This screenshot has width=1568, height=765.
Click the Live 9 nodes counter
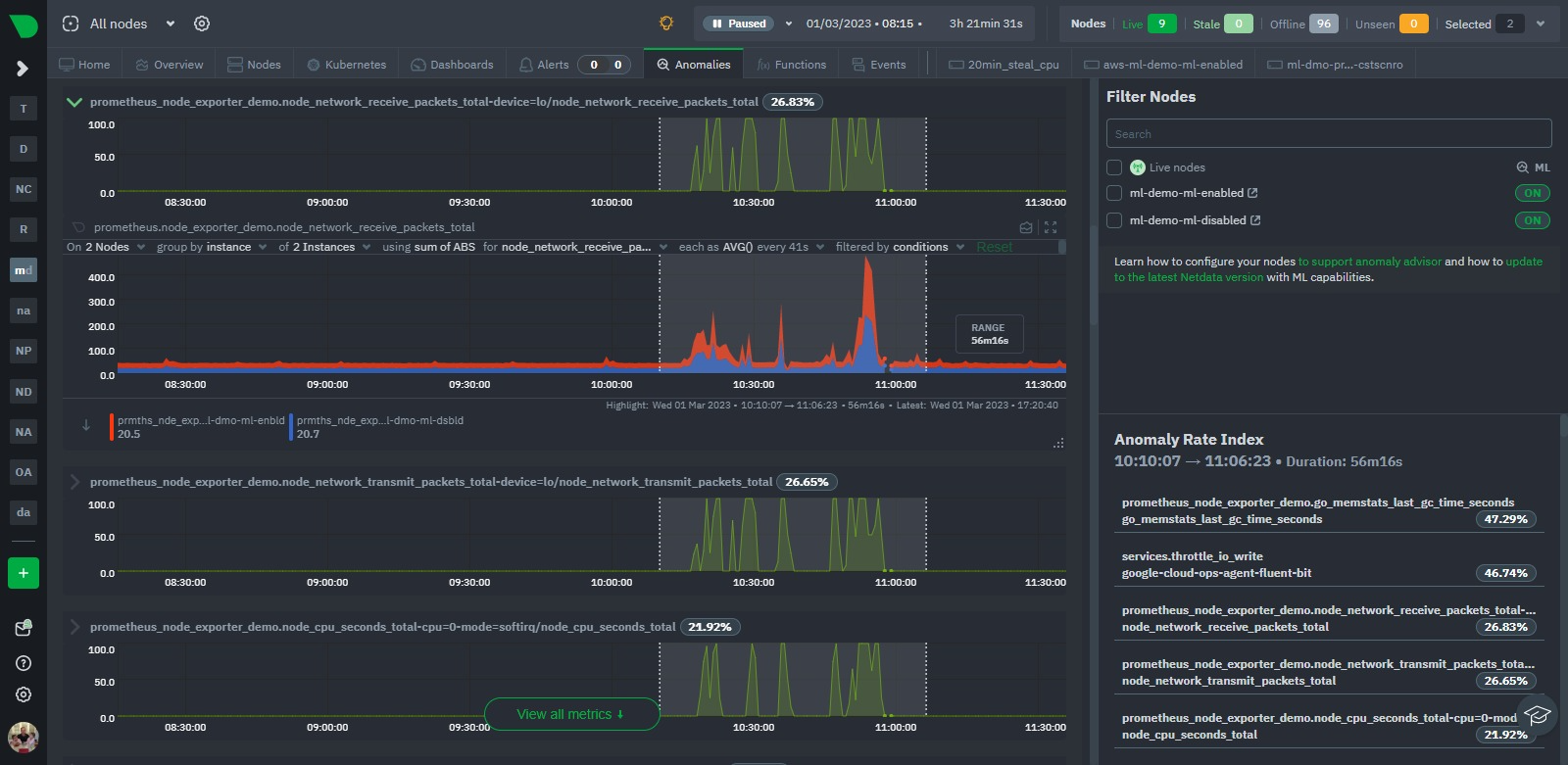pyautogui.click(x=1149, y=24)
